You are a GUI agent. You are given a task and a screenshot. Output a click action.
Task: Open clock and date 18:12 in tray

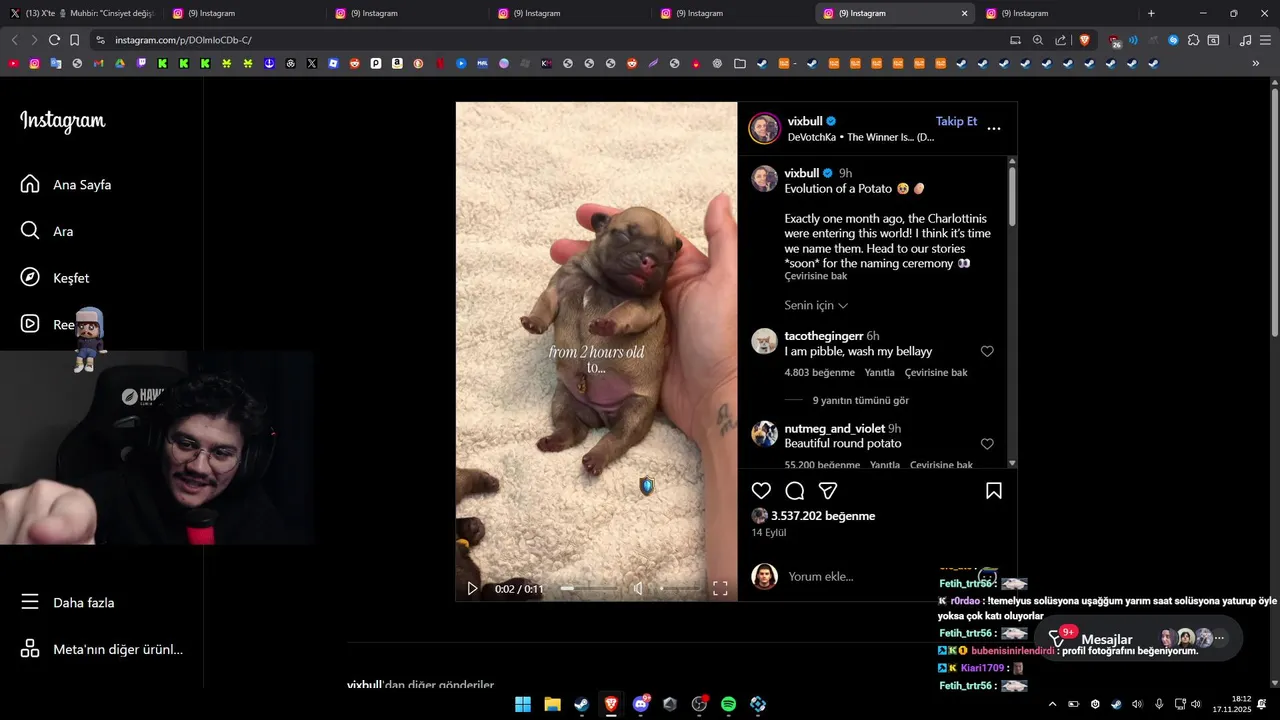pyautogui.click(x=1232, y=704)
